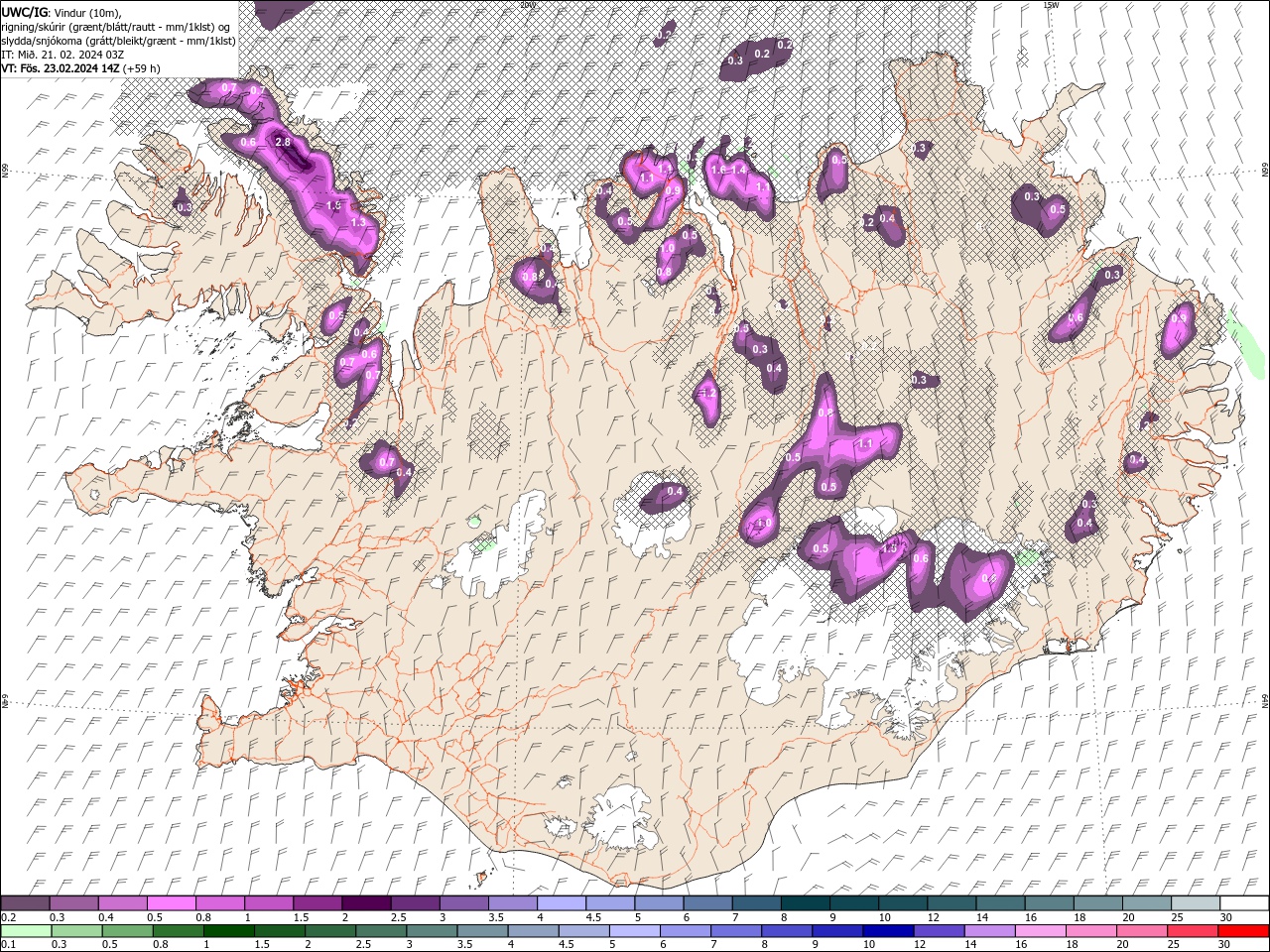Click the 'rigning/skúrir' legend description line
The image size is (1270, 952).
(117, 26)
